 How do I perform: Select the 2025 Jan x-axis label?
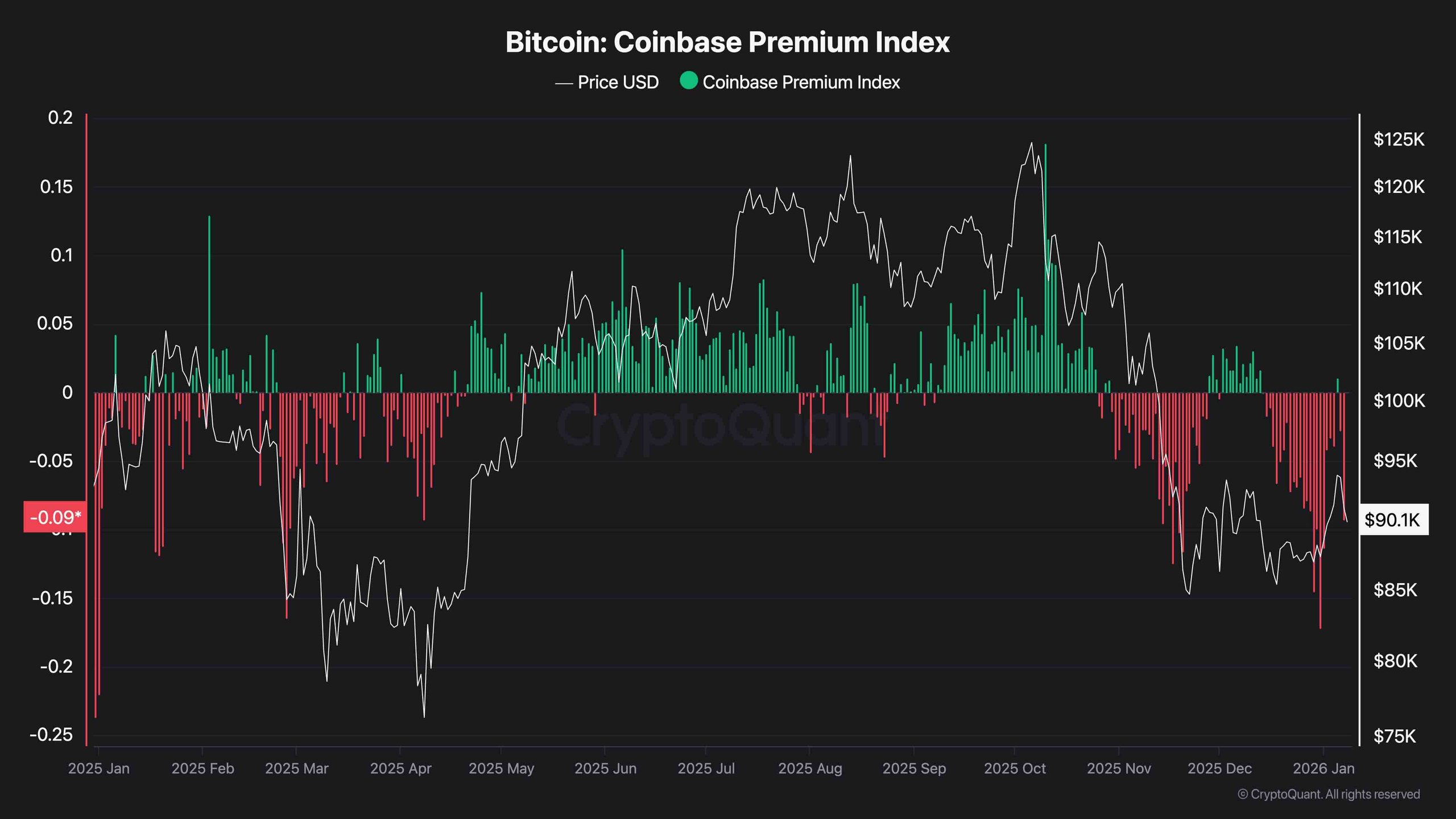point(99,768)
